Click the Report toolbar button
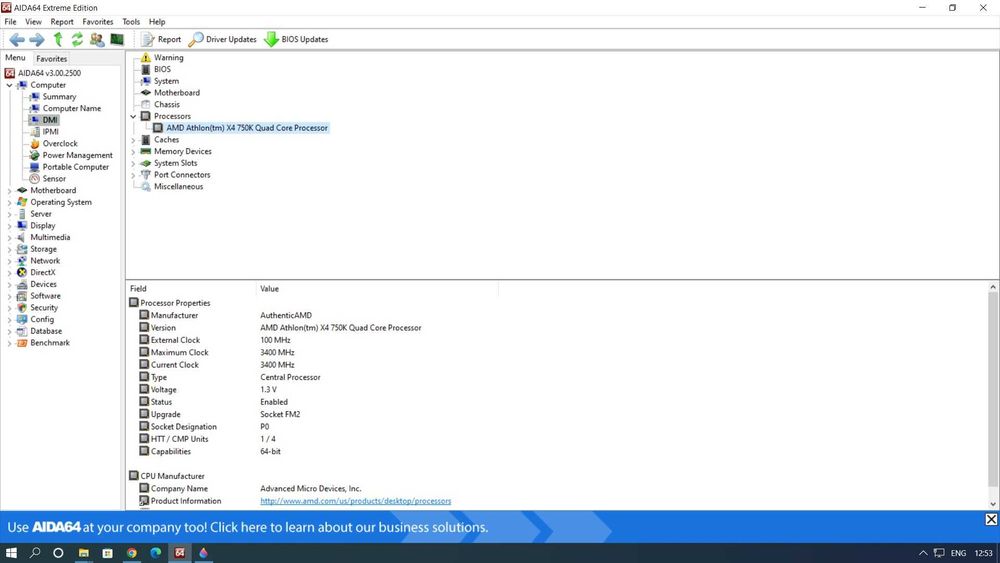1000x563 pixels. (x=161, y=40)
